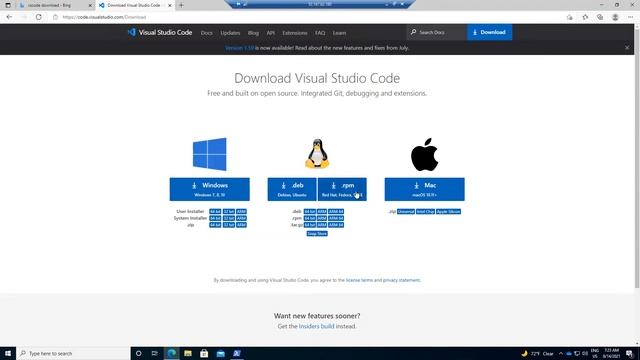Download Windows .zip ARM
Screen dimensions: 640x360
click(242, 225)
